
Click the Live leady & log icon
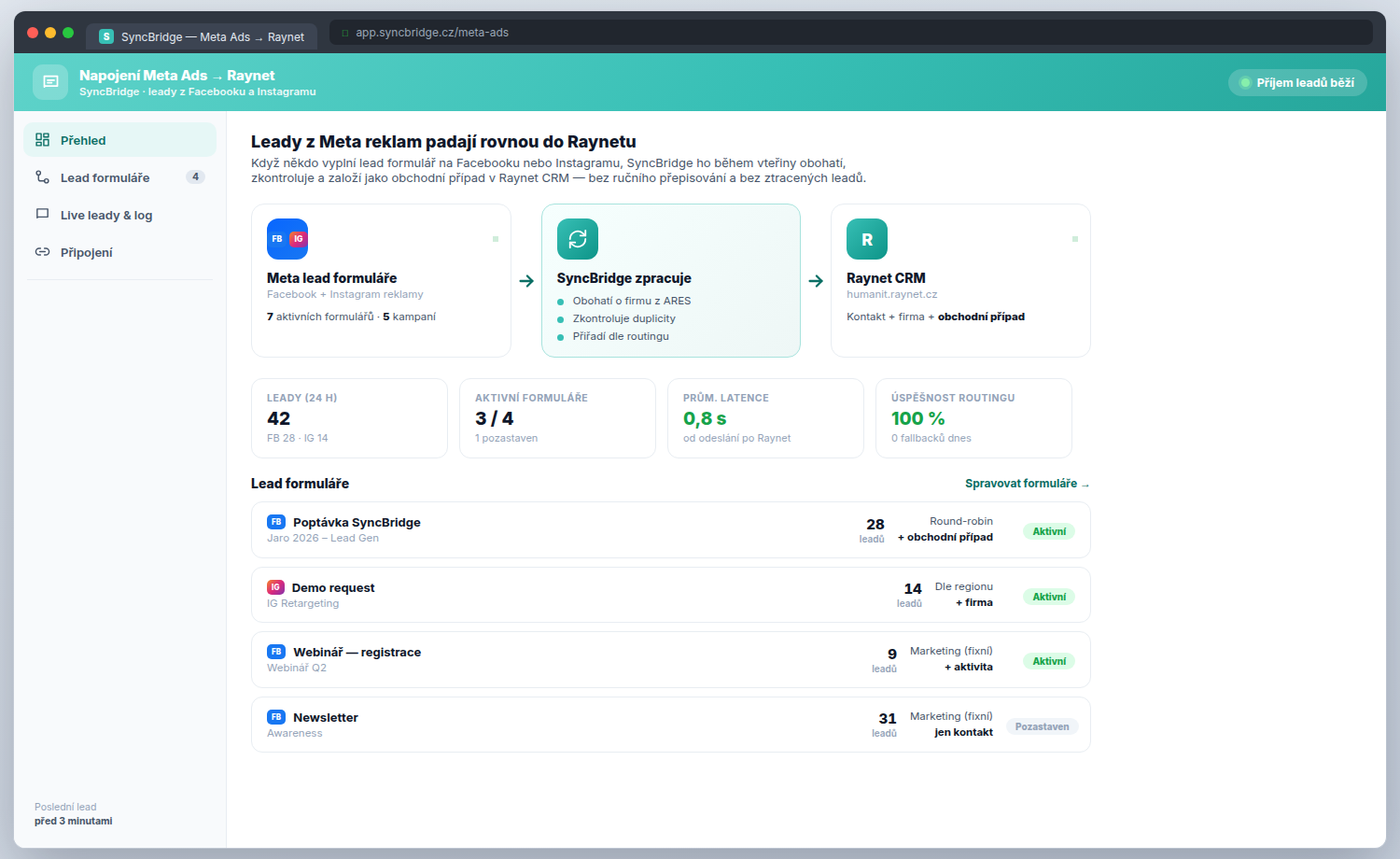[42, 215]
